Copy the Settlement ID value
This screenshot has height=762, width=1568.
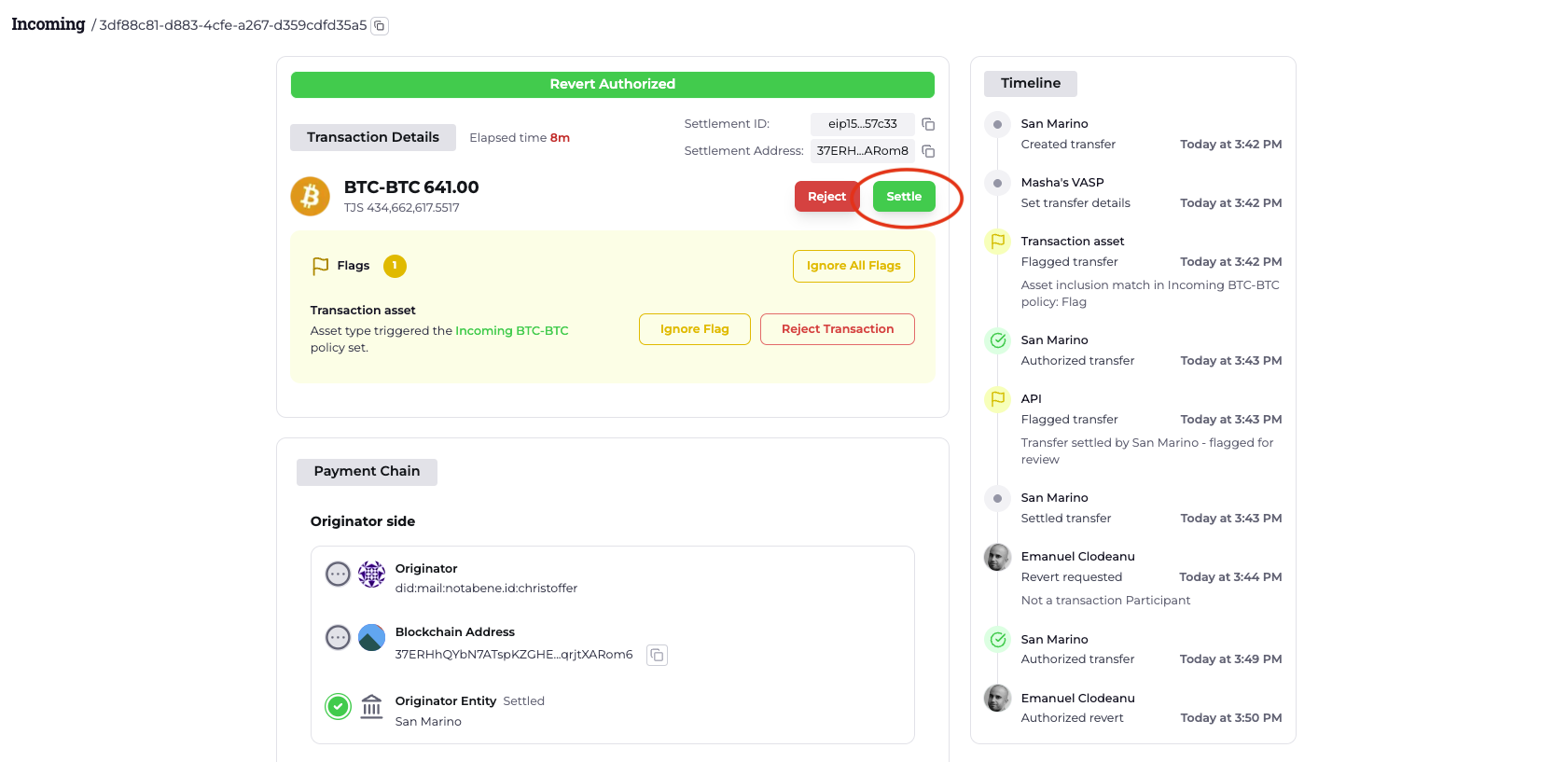pyautogui.click(x=928, y=124)
